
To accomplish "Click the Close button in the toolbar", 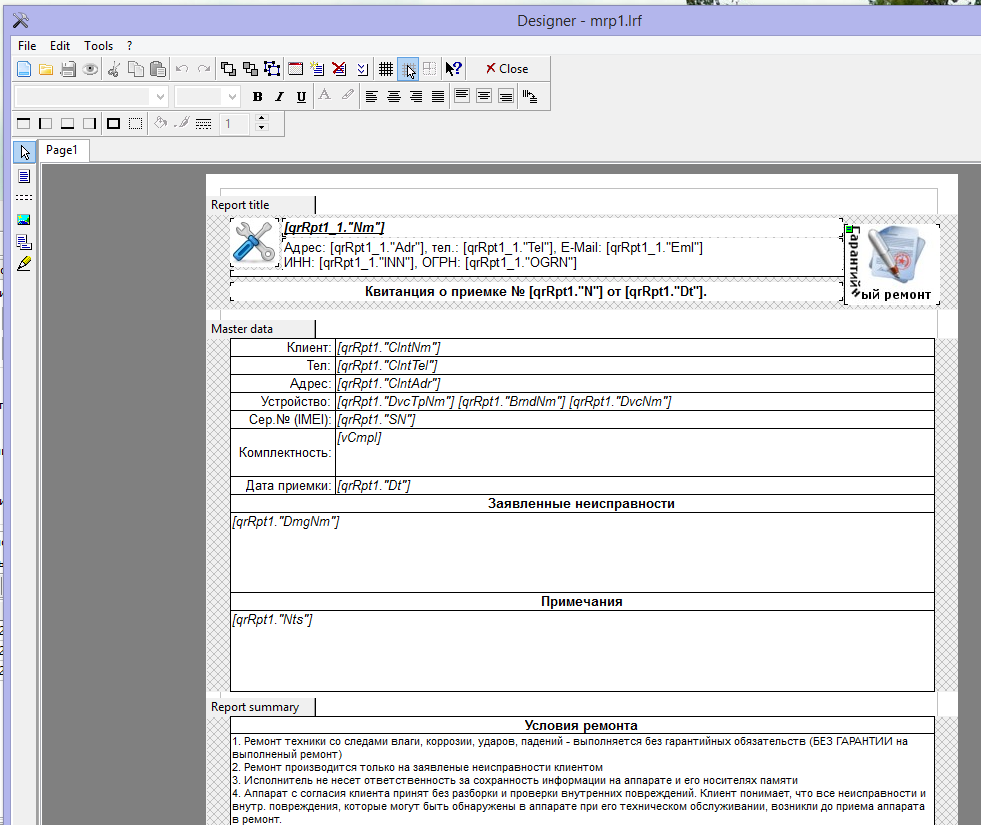I will pyautogui.click(x=507, y=69).
